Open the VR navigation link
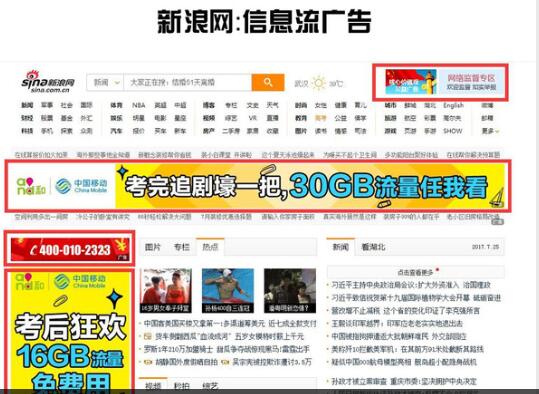 [253, 118]
